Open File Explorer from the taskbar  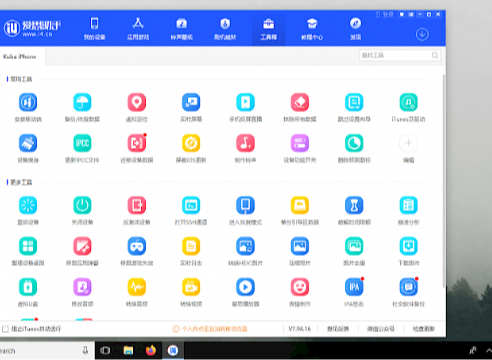pos(128,351)
